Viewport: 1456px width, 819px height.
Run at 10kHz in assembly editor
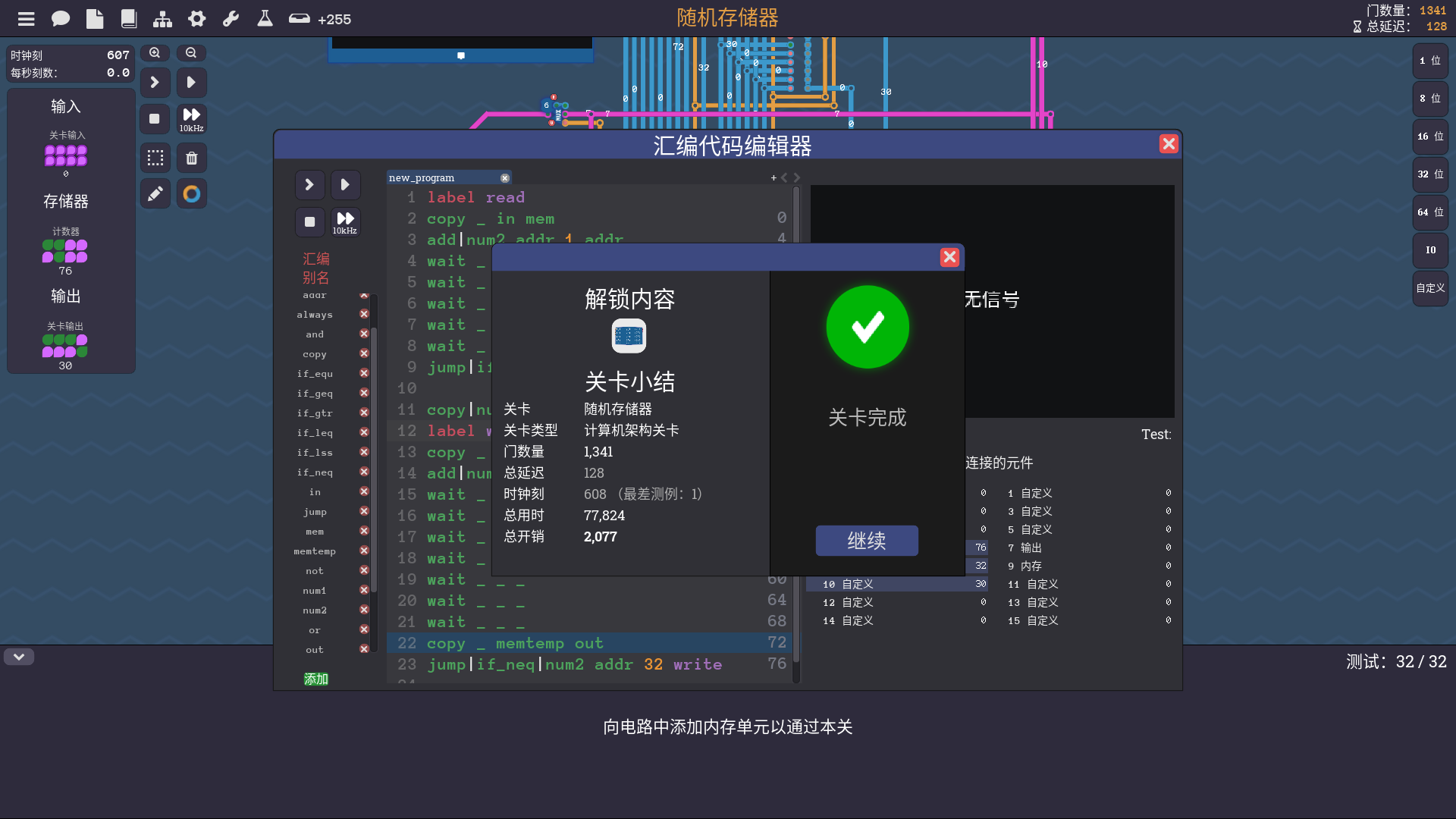tap(345, 222)
